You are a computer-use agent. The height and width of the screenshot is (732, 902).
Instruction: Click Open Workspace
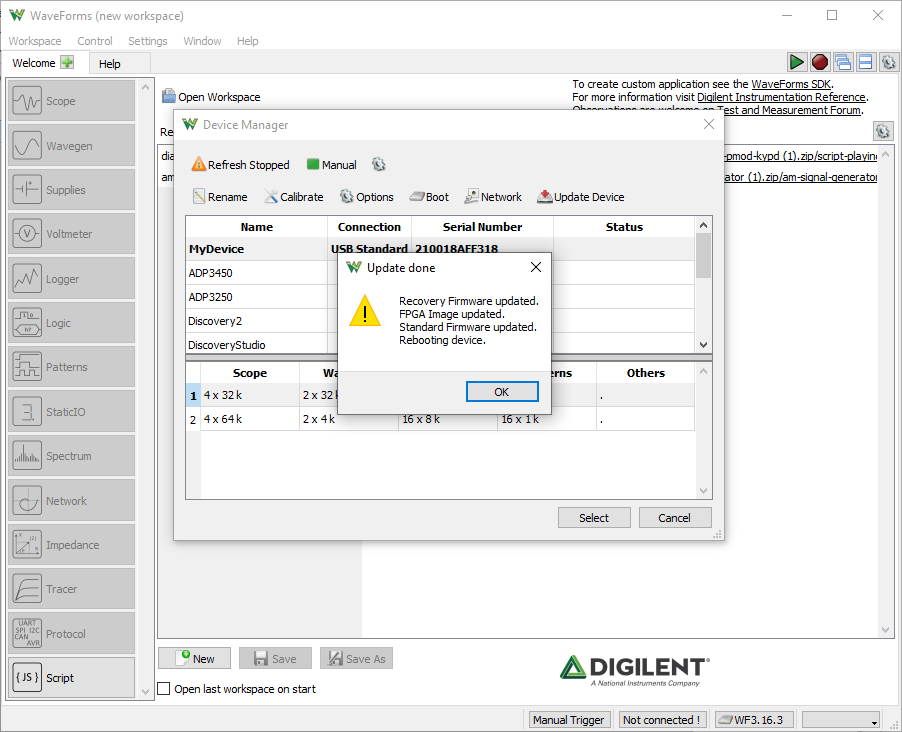(211, 97)
